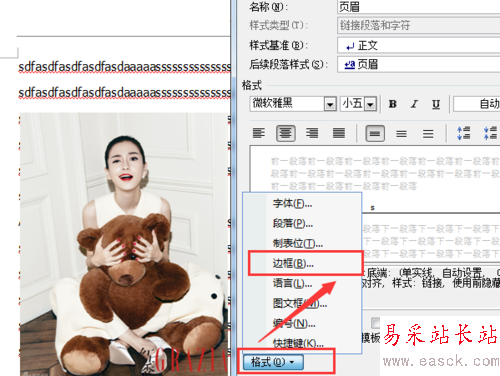Align paragraph text to the right
500x376 pixels.
click(x=312, y=134)
